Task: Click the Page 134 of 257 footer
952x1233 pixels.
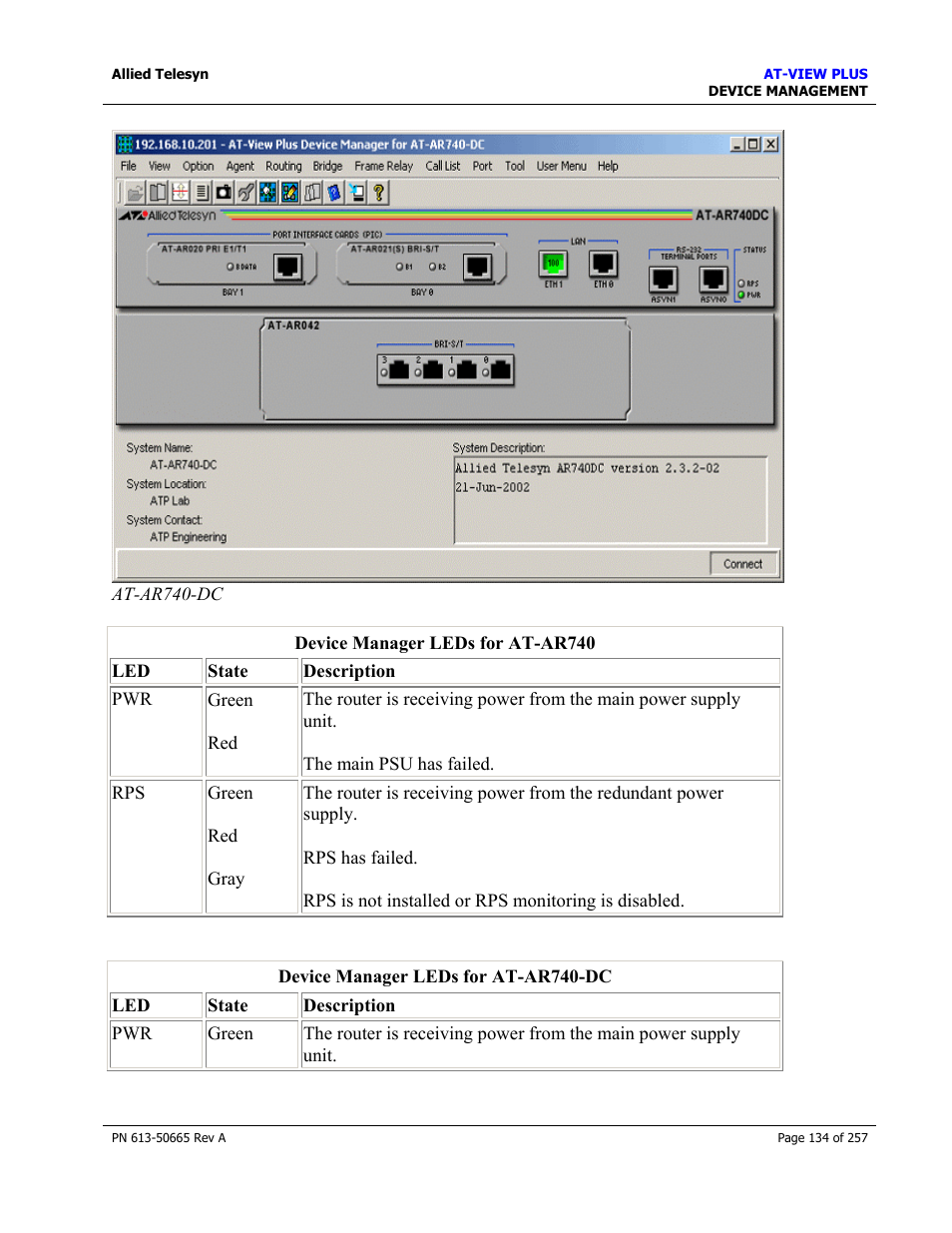Action: click(822, 1138)
